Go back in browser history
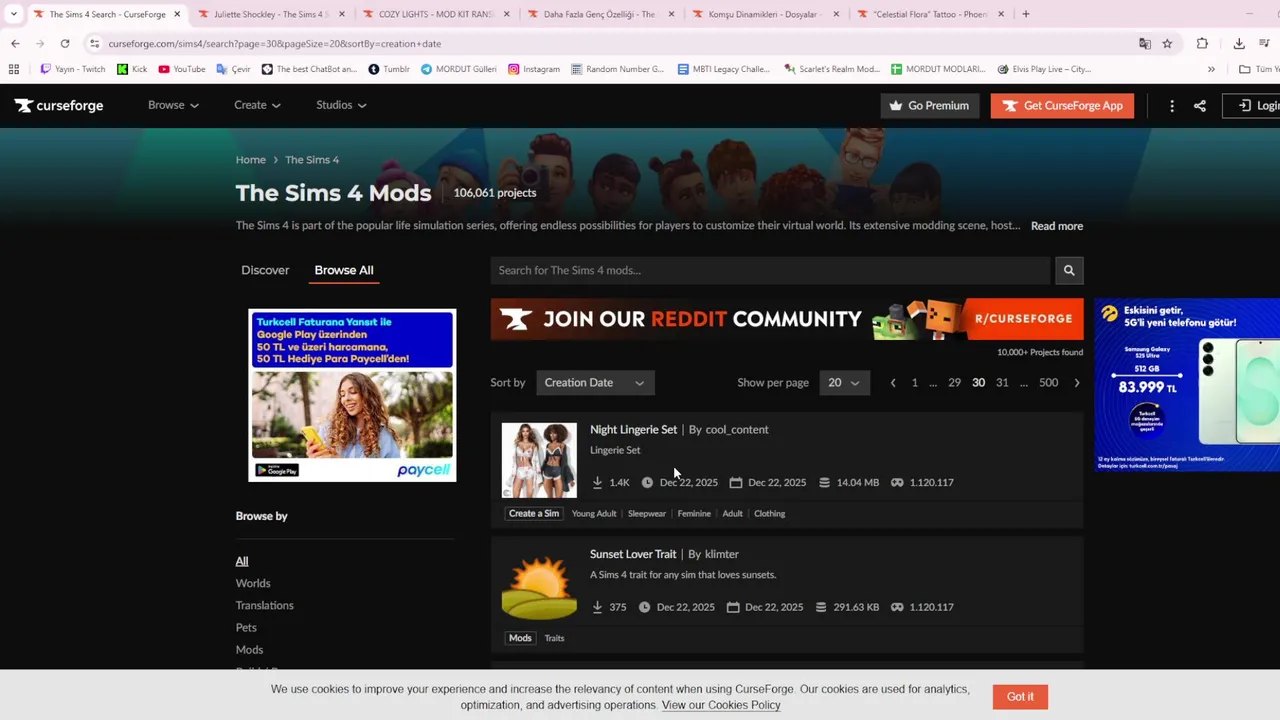 point(15,44)
